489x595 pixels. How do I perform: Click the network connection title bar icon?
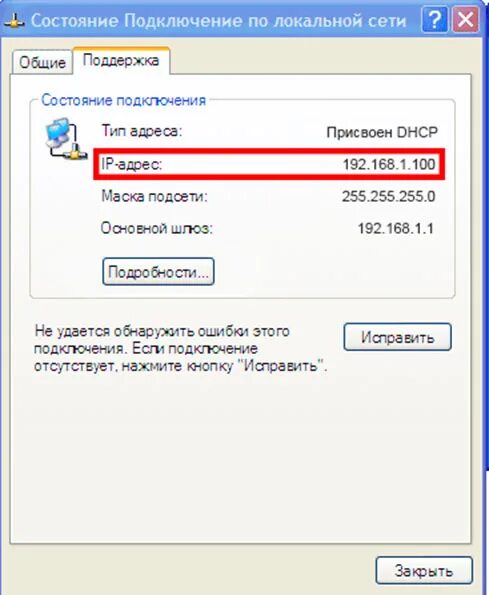[14, 21]
